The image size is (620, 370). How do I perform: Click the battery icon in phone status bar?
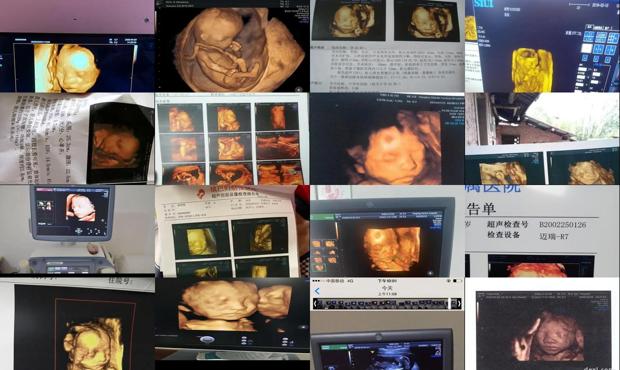click(455, 281)
